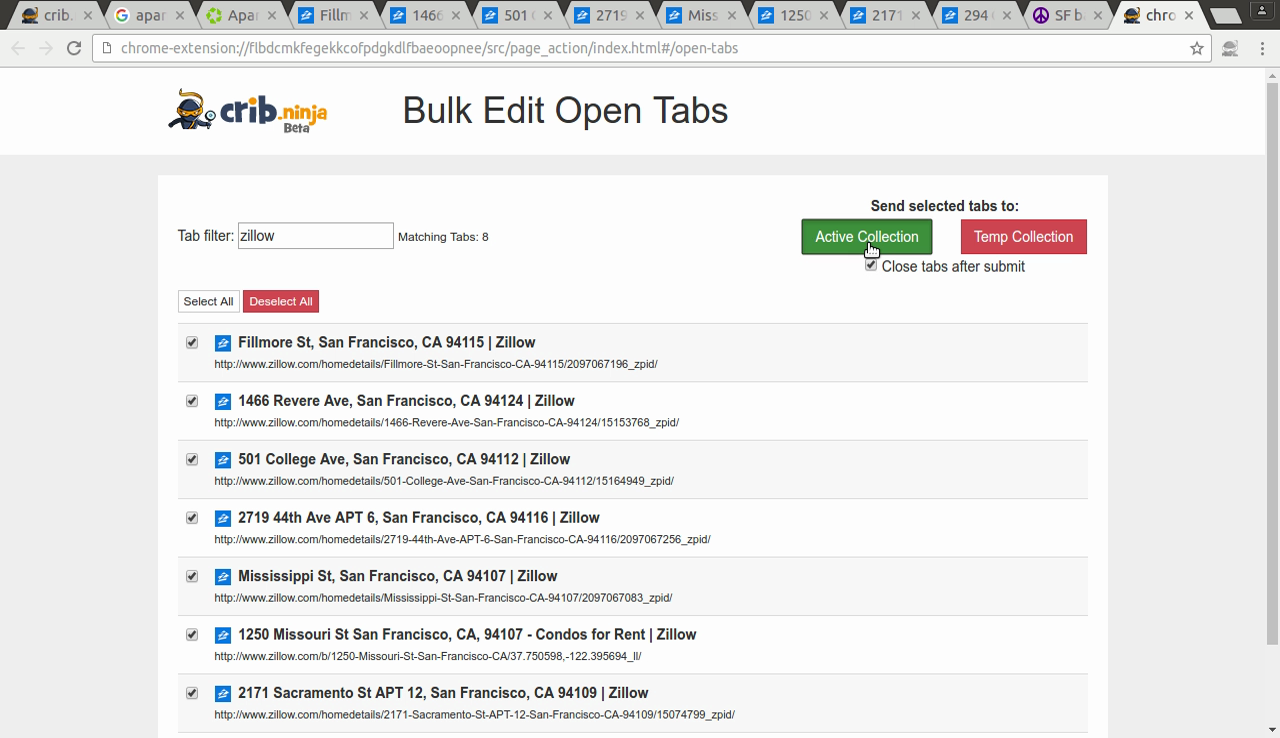Uncheck the 2171 Sacramento St checkbox

(x=192, y=693)
